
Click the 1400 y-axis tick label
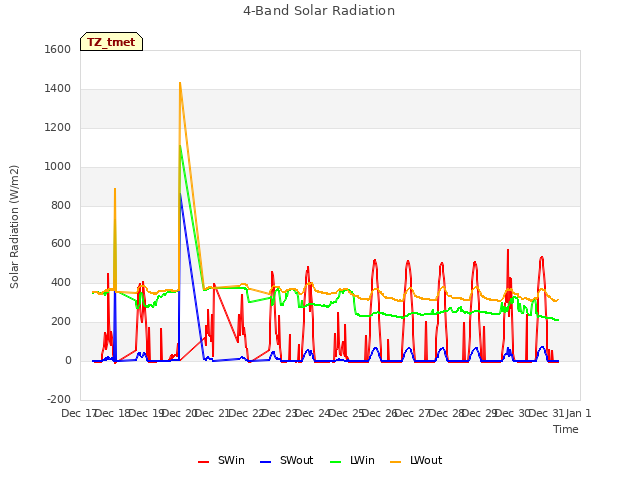tap(58, 89)
